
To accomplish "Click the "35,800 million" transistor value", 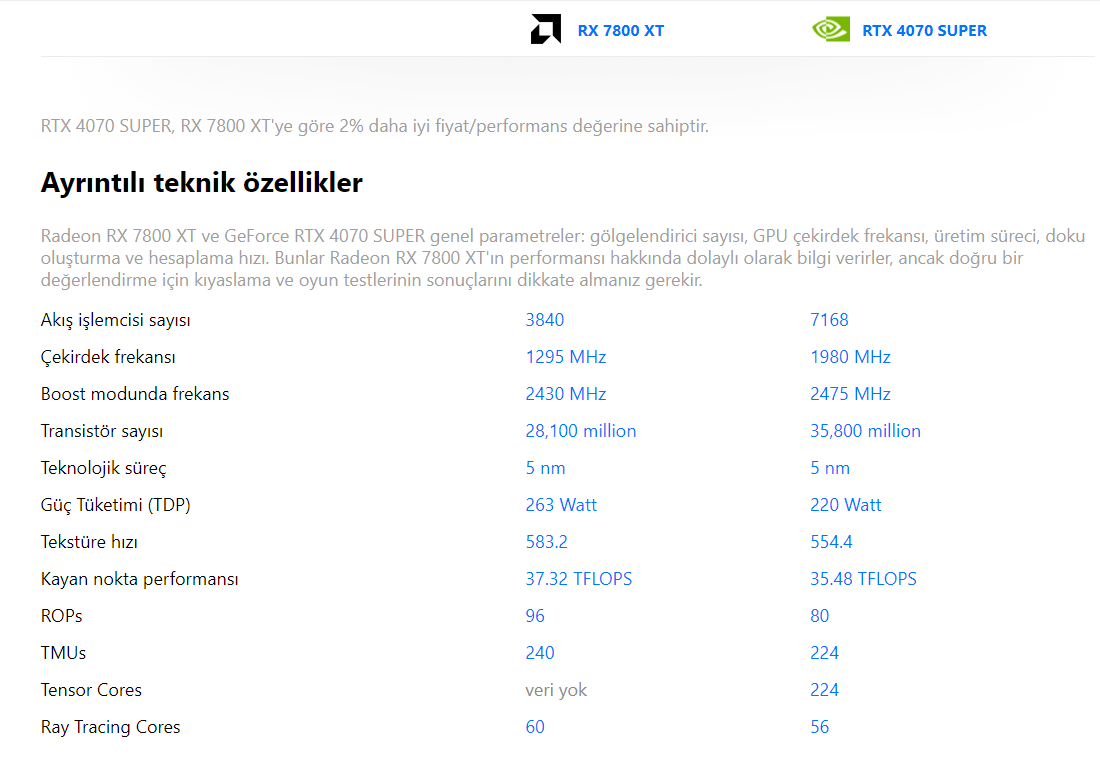I will point(866,432).
